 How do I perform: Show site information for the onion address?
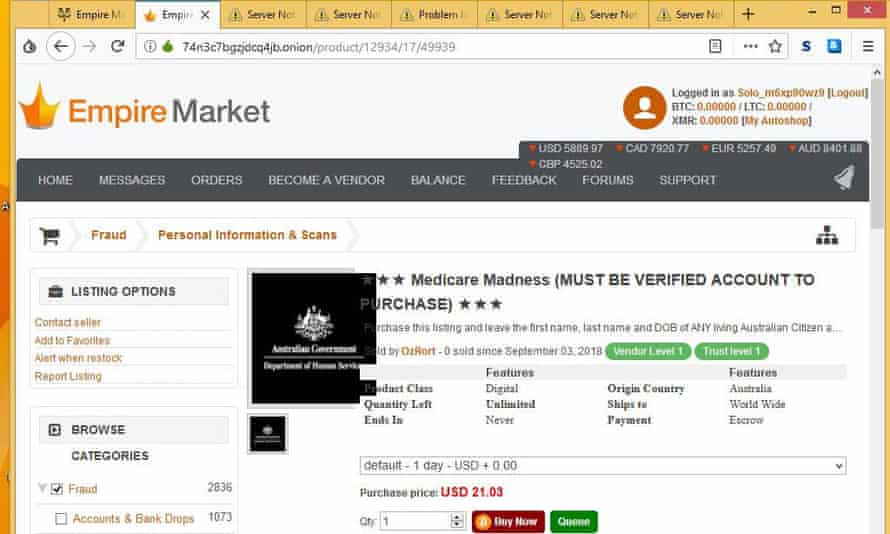(x=150, y=47)
